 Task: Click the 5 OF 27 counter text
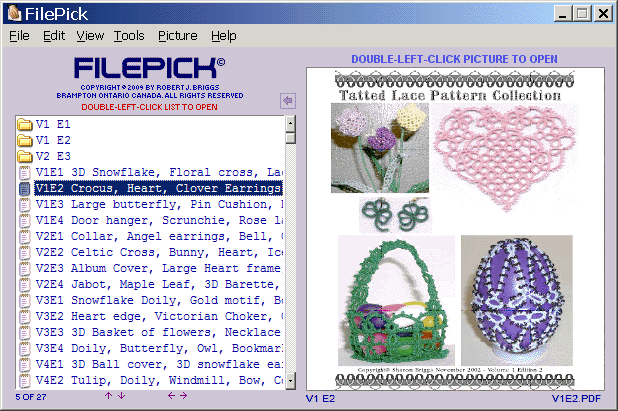click(x=31, y=397)
